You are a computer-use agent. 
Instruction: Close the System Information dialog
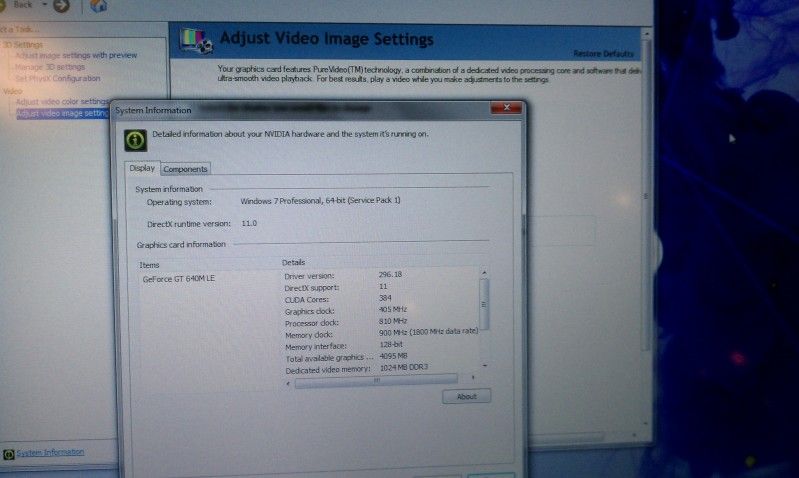[506, 108]
